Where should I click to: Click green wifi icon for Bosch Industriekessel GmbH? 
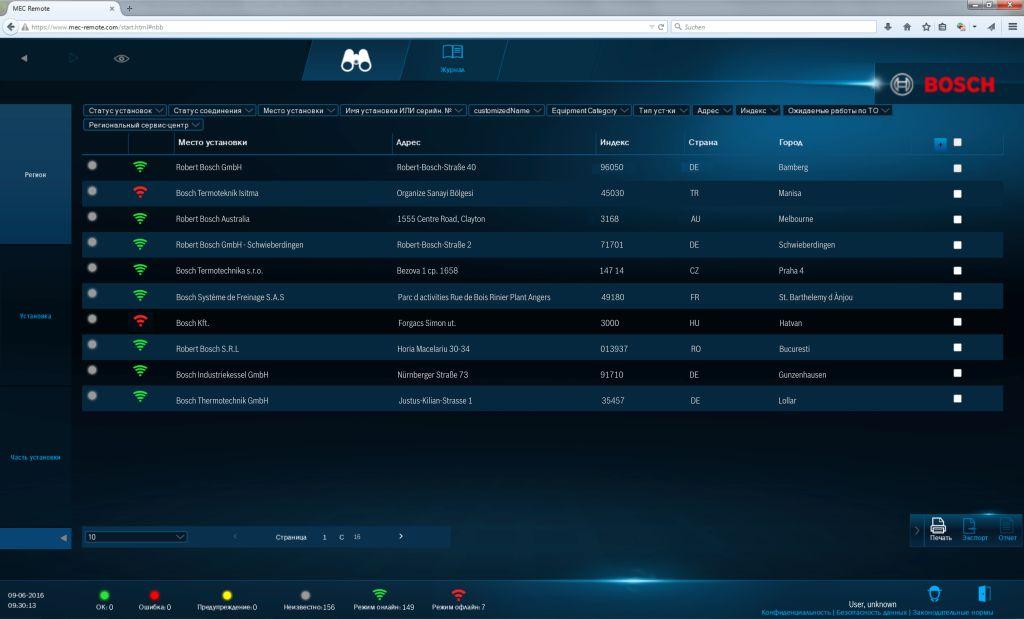(140, 370)
